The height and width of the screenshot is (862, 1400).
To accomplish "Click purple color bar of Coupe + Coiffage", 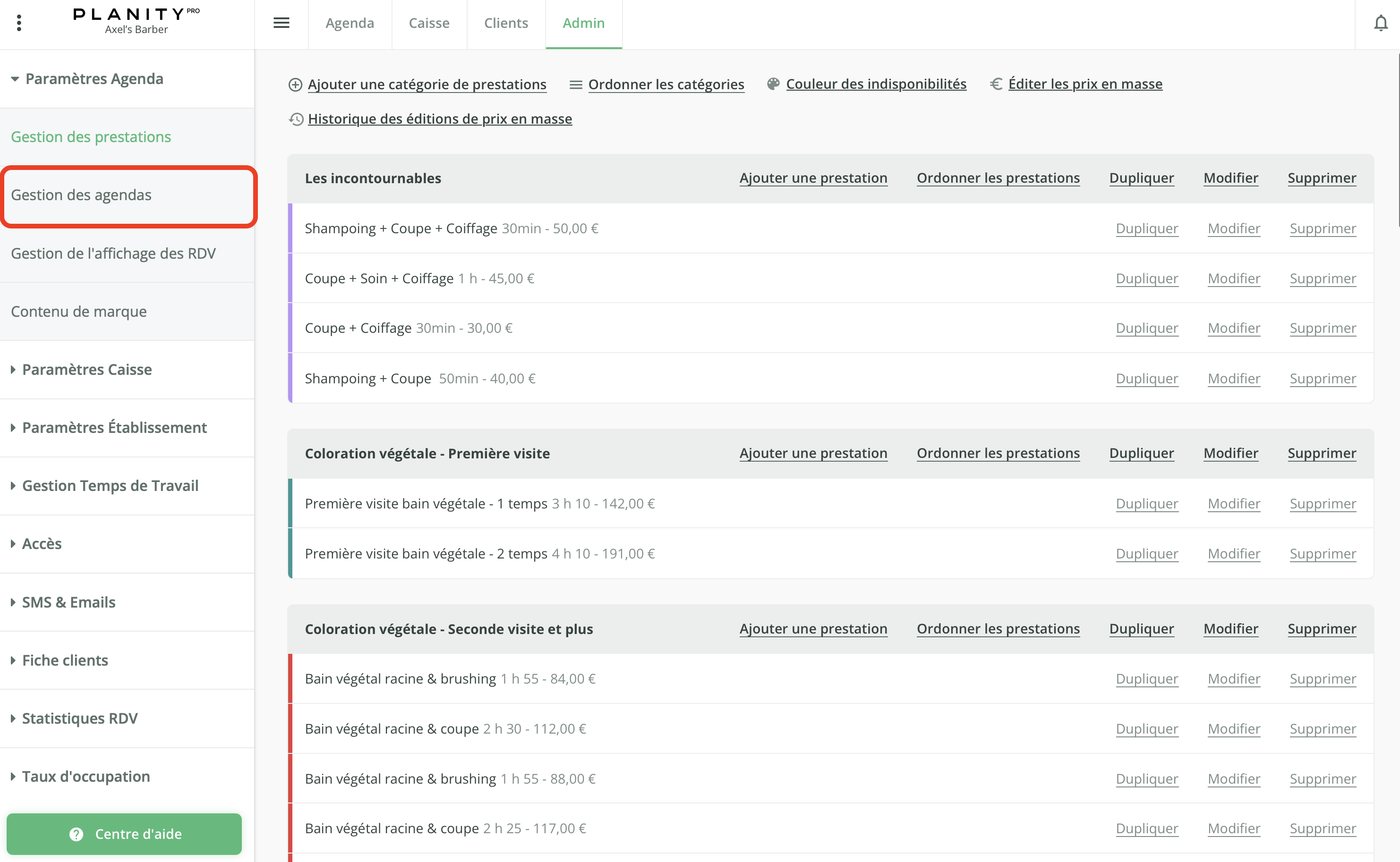I will coord(290,328).
